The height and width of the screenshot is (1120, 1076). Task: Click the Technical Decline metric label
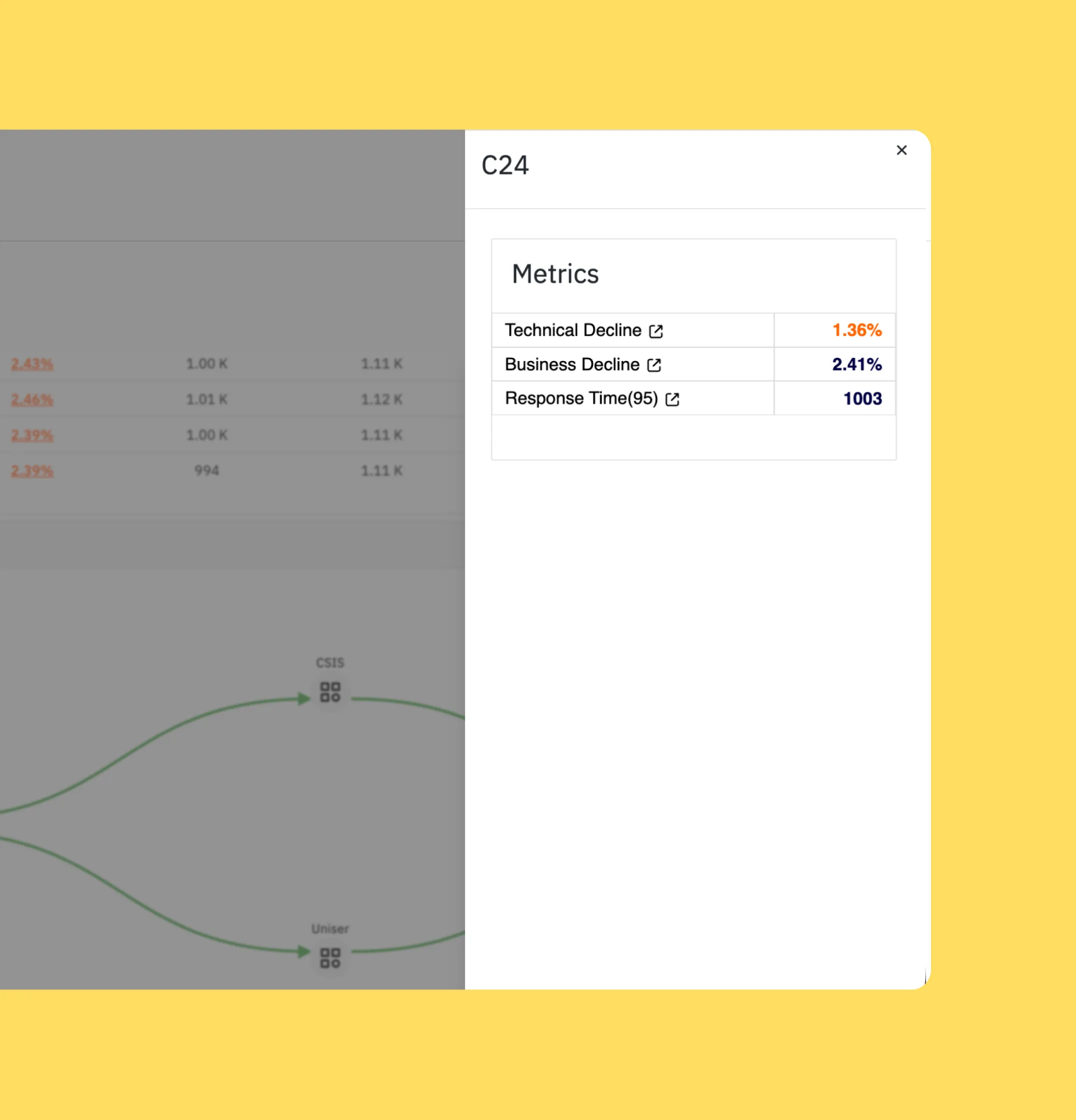click(x=572, y=330)
